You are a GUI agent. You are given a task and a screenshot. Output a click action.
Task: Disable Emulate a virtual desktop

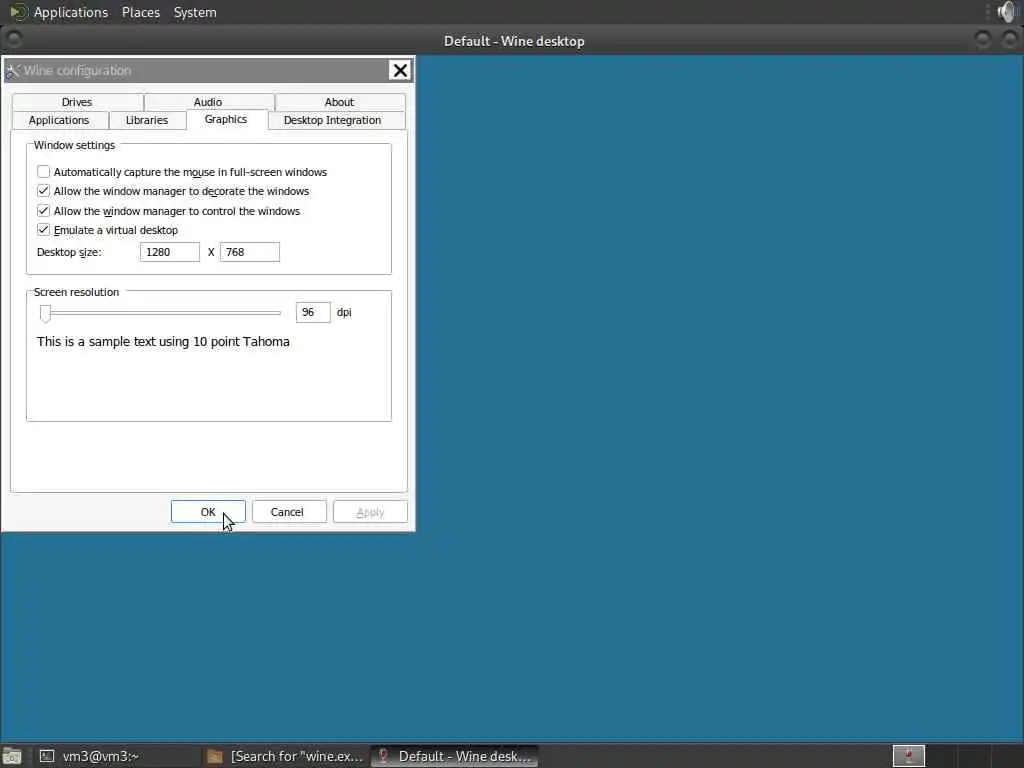[43, 230]
